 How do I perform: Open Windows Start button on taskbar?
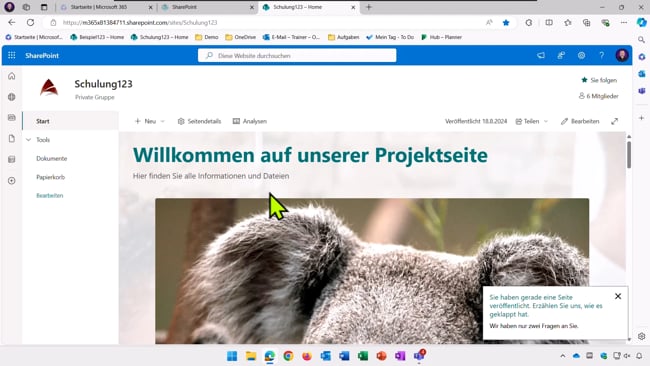tap(232, 356)
